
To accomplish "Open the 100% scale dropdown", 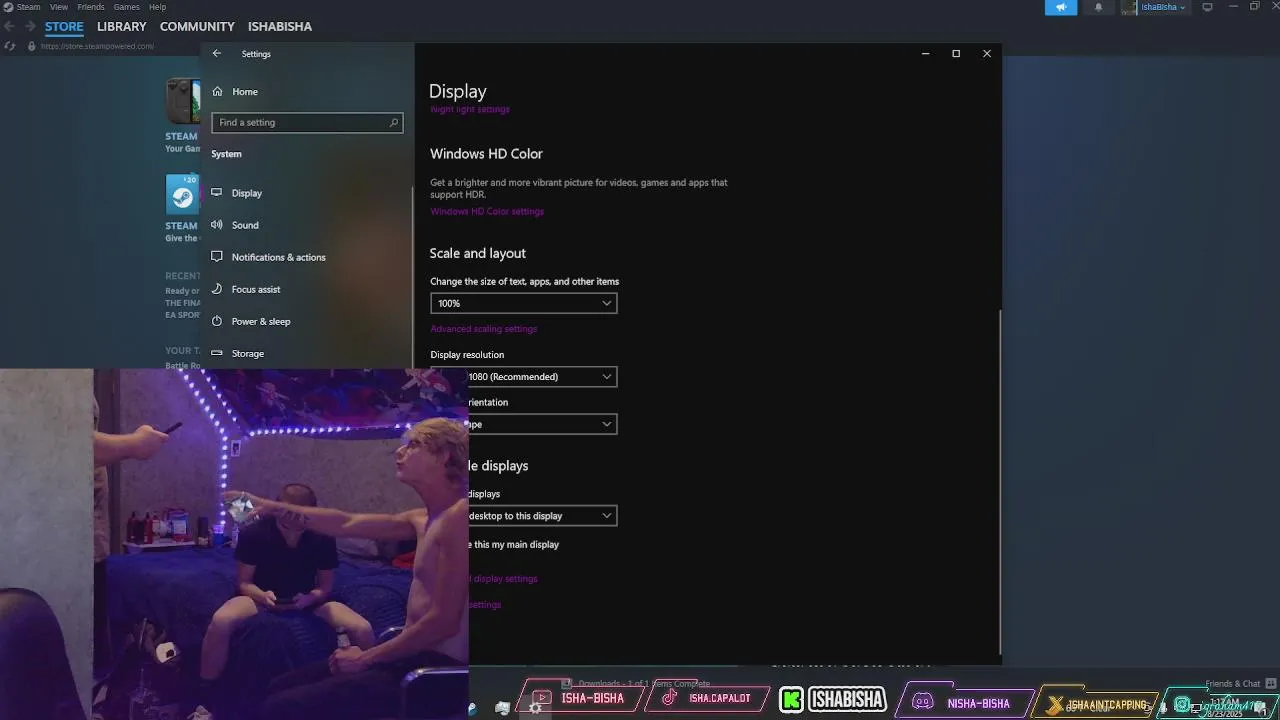I will 524,303.
